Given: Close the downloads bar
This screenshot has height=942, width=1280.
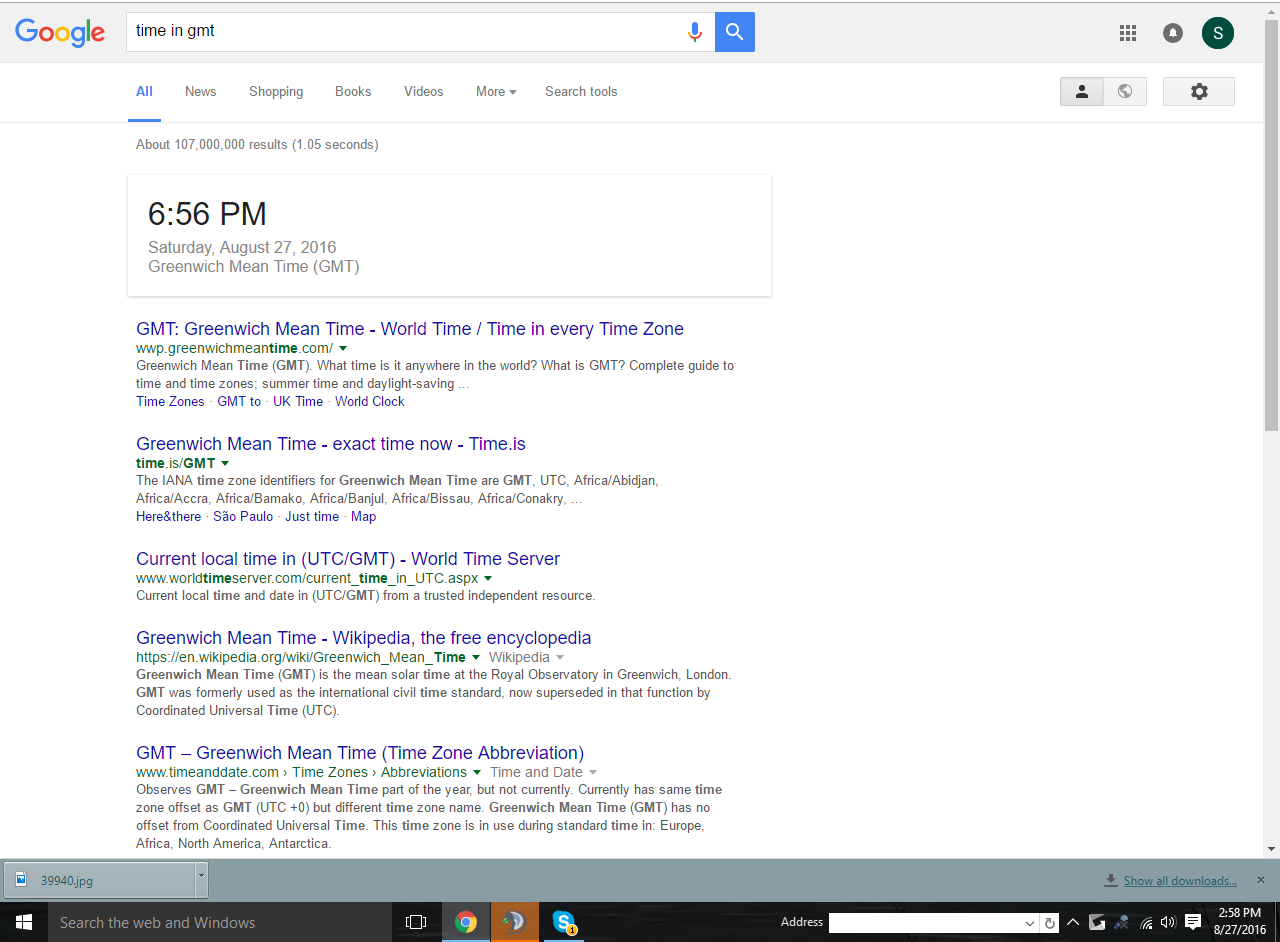Looking at the screenshot, I should 1261,880.
